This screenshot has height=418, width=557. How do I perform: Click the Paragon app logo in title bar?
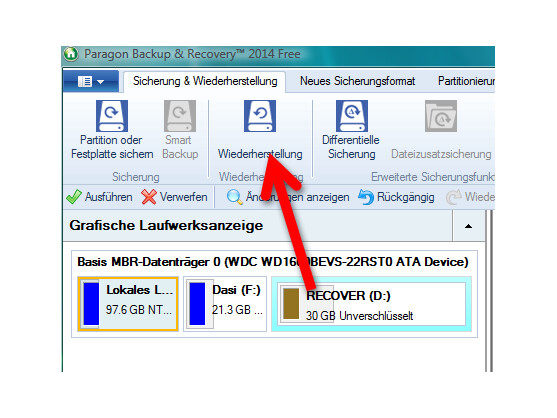[x=71, y=54]
